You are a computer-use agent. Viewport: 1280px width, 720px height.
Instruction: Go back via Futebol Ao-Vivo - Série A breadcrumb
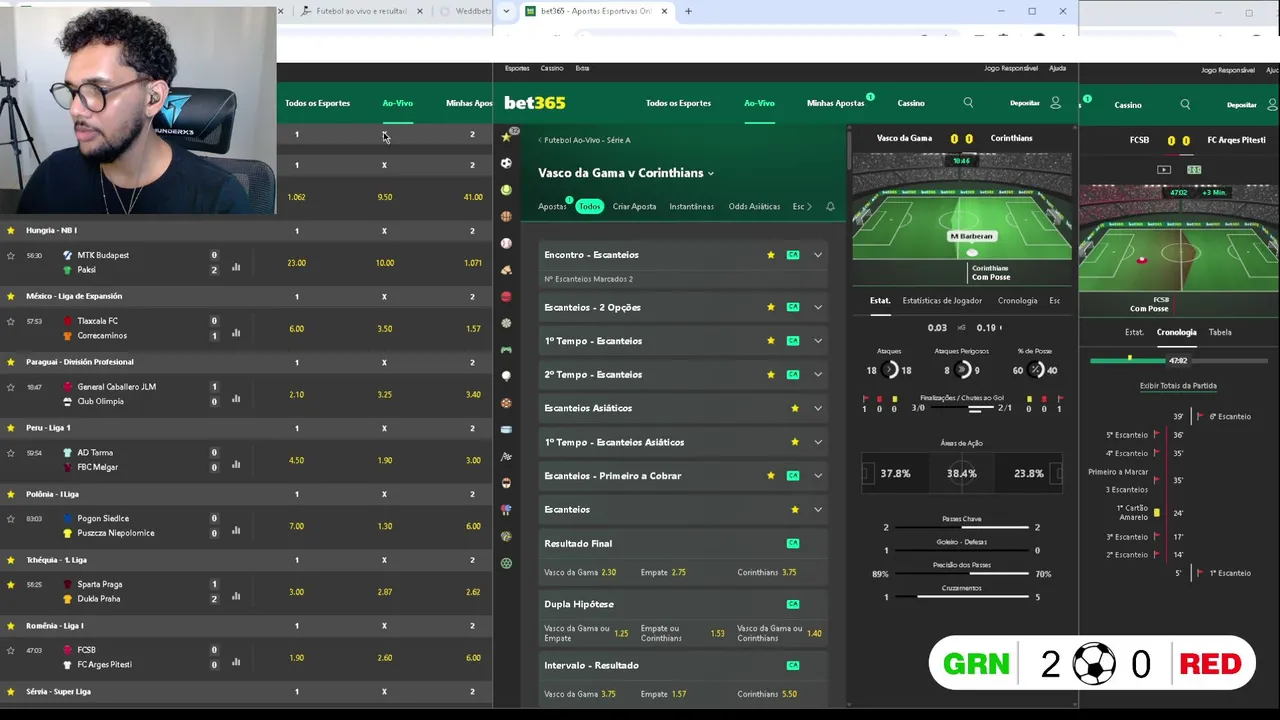click(x=584, y=140)
